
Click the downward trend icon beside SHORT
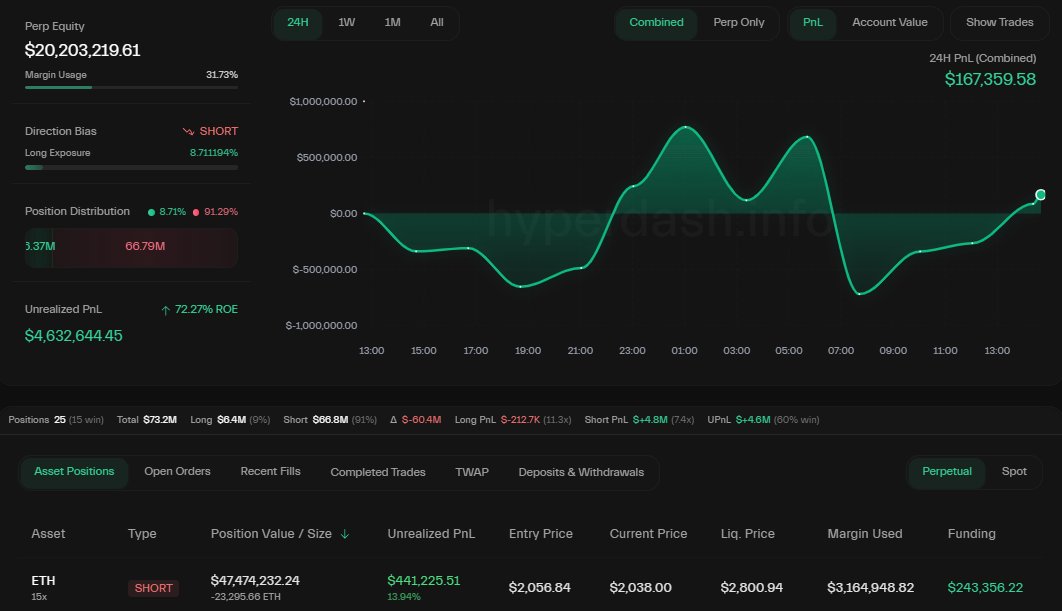pyautogui.click(x=188, y=131)
